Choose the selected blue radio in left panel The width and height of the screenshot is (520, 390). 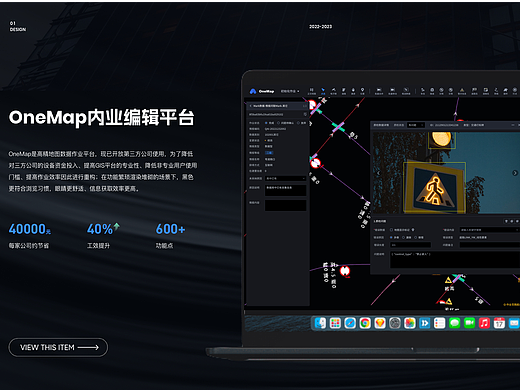(x=266, y=123)
